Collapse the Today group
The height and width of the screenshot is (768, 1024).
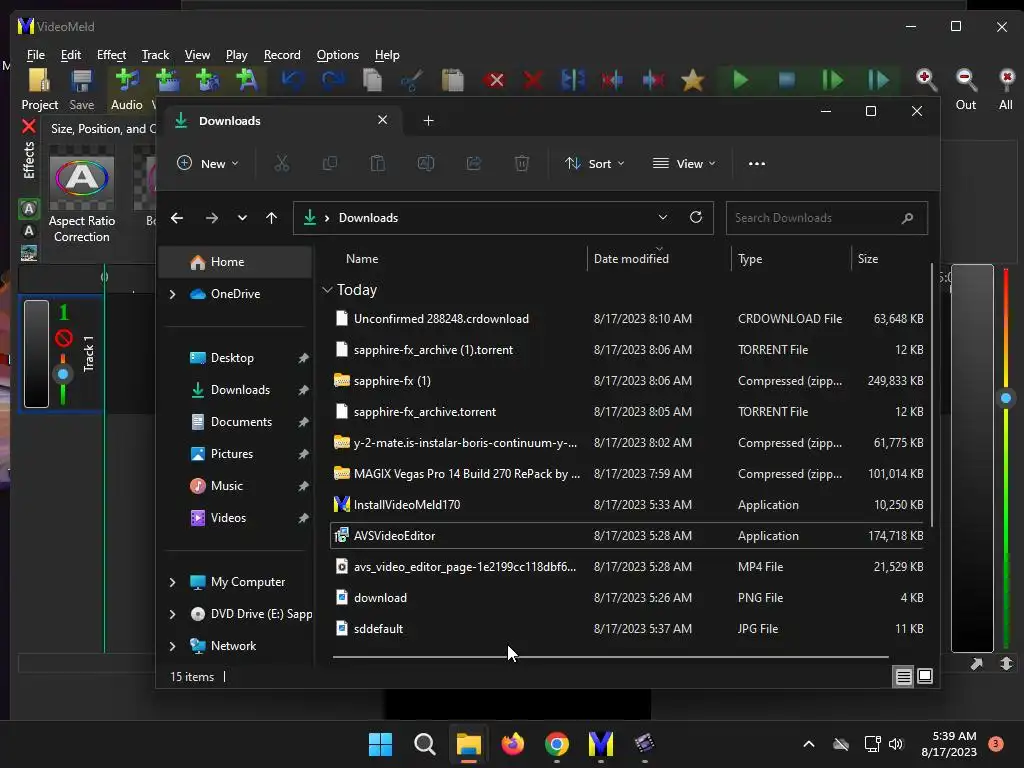pos(327,290)
